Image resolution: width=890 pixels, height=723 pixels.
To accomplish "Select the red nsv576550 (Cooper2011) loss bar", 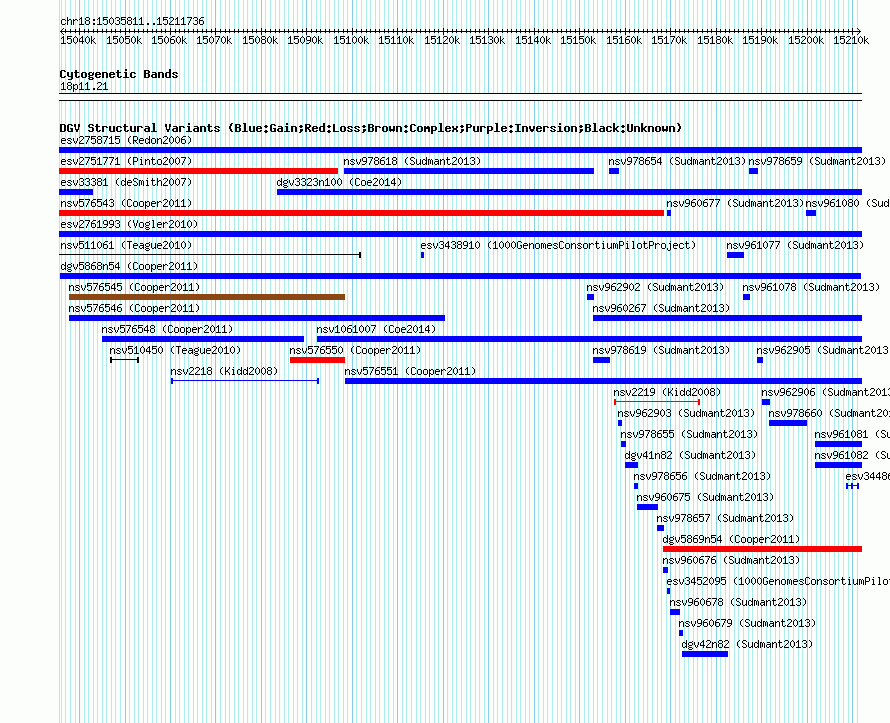I will (x=317, y=360).
